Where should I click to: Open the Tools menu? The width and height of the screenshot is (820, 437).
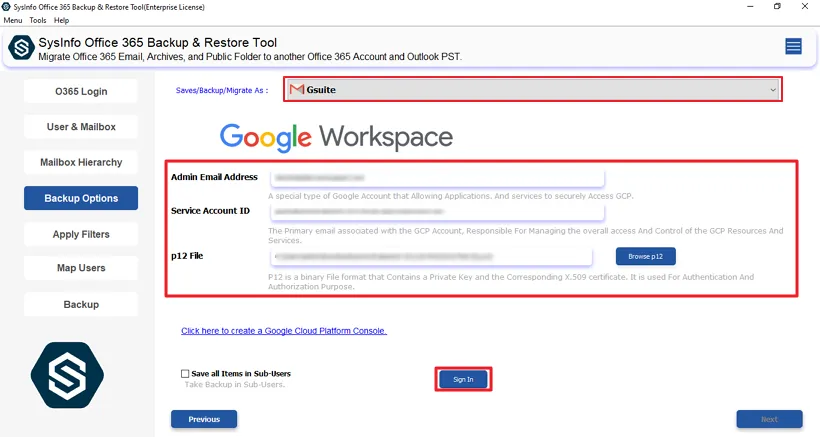(x=38, y=20)
